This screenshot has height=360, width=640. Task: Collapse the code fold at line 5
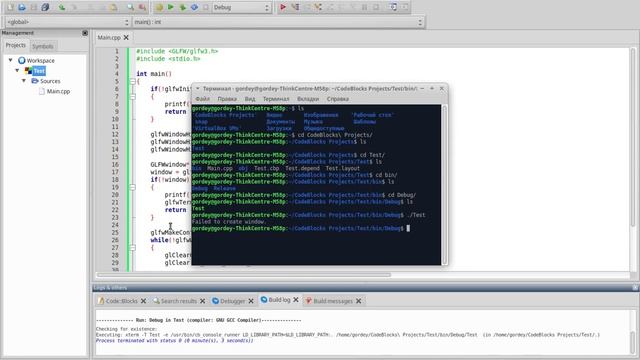133,81
